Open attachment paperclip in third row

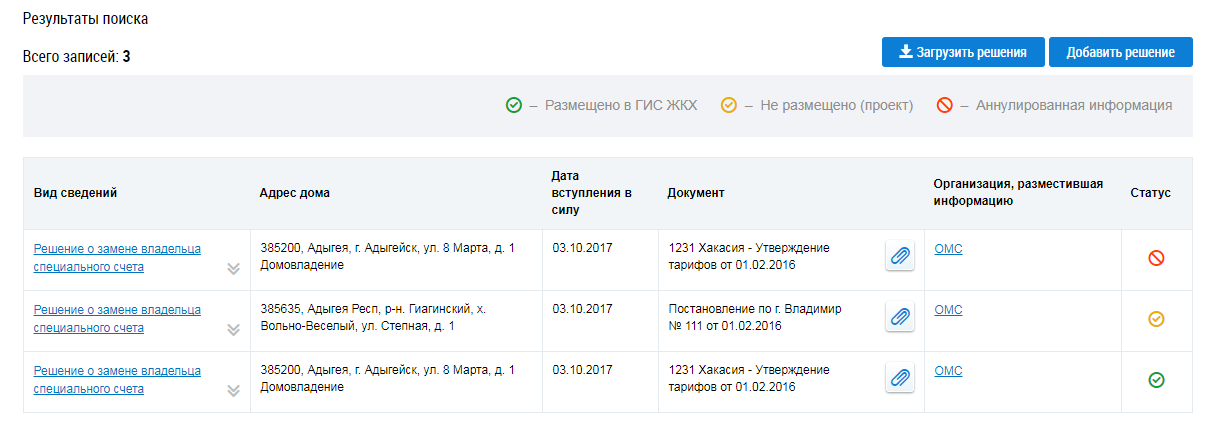pyautogui.click(x=900, y=378)
